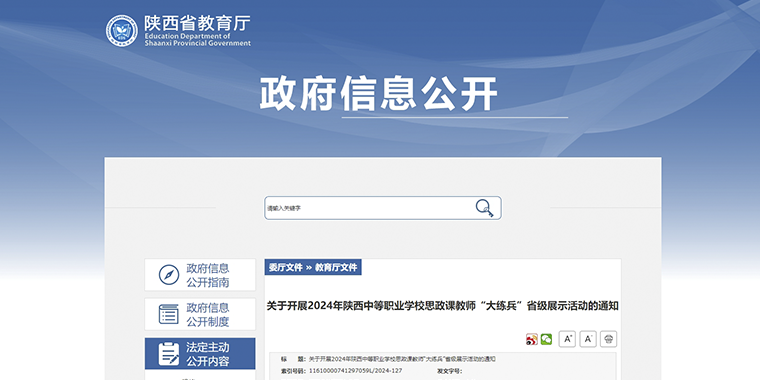Image resolution: width=760 pixels, height=380 pixels.
Task: Decrease font size with A- button
Action: 588,339
